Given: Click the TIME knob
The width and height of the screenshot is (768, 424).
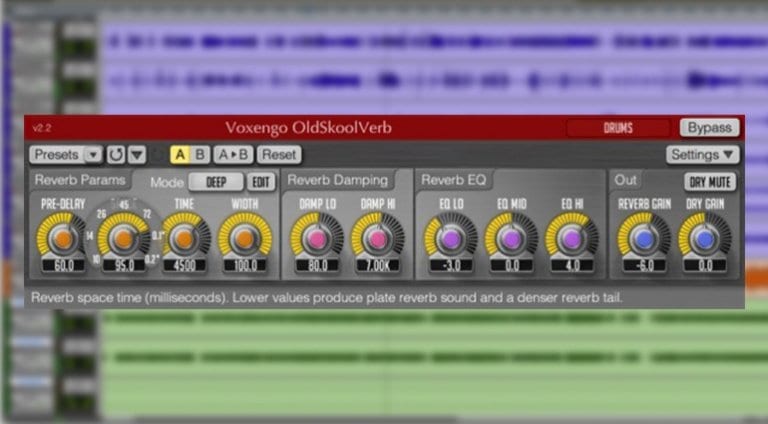Looking at the screenshot, I should click(x=184, y=239).
